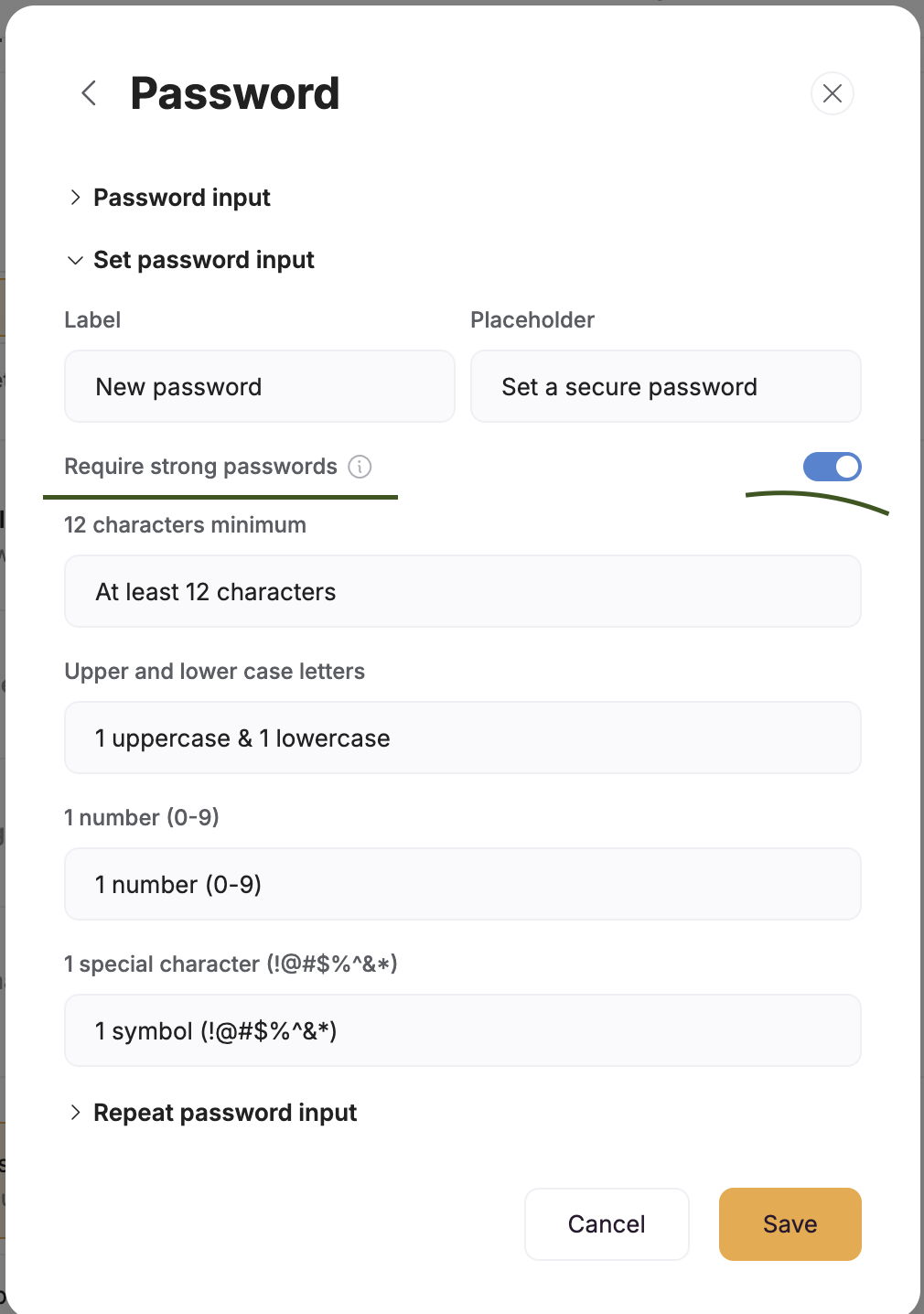Save the password settings

click(x=790, y=1224)
